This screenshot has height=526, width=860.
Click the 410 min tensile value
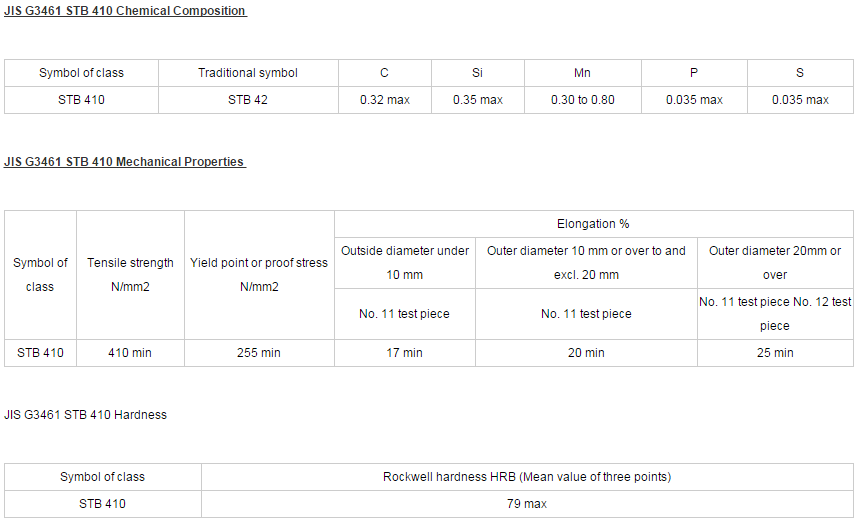coord(130,353)
